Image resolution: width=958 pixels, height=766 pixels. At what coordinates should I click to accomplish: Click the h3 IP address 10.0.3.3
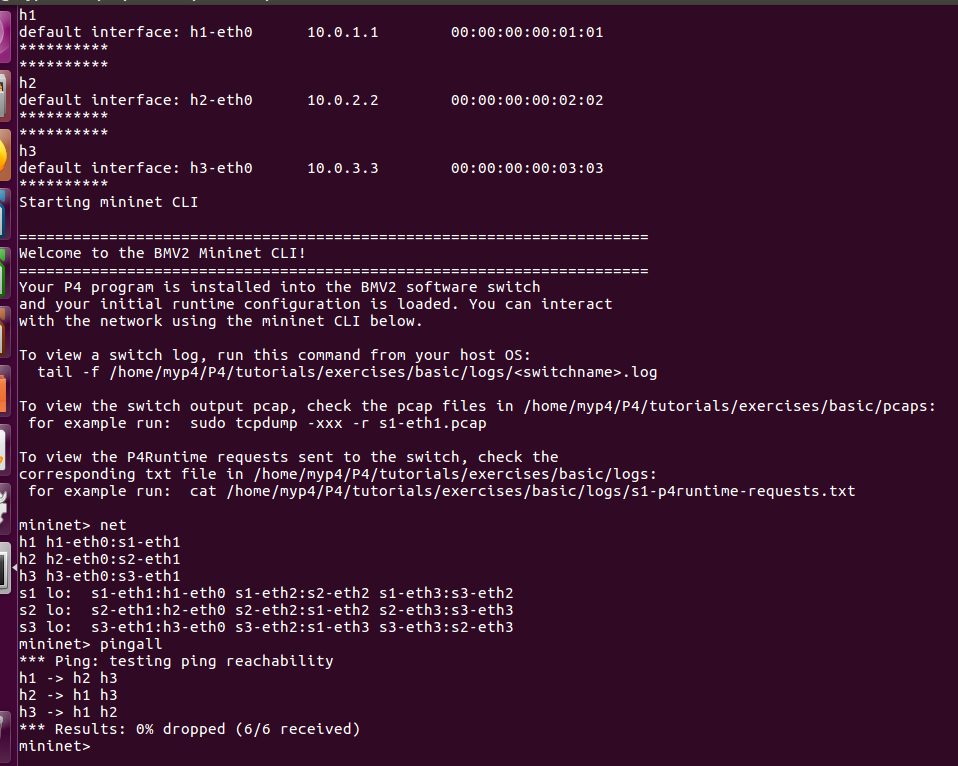tap(342, 168)
